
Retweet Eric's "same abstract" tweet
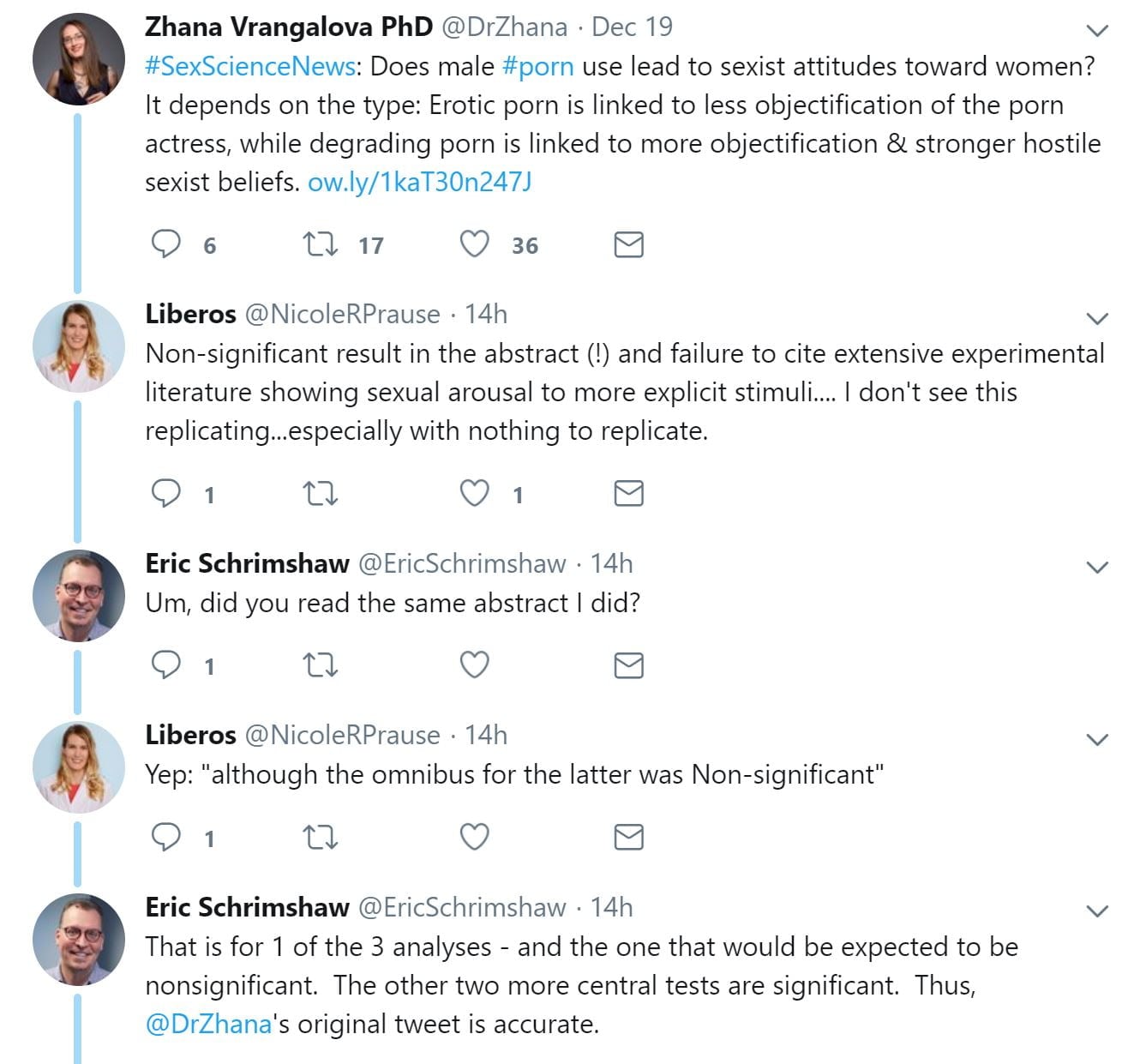coord(321,664)
